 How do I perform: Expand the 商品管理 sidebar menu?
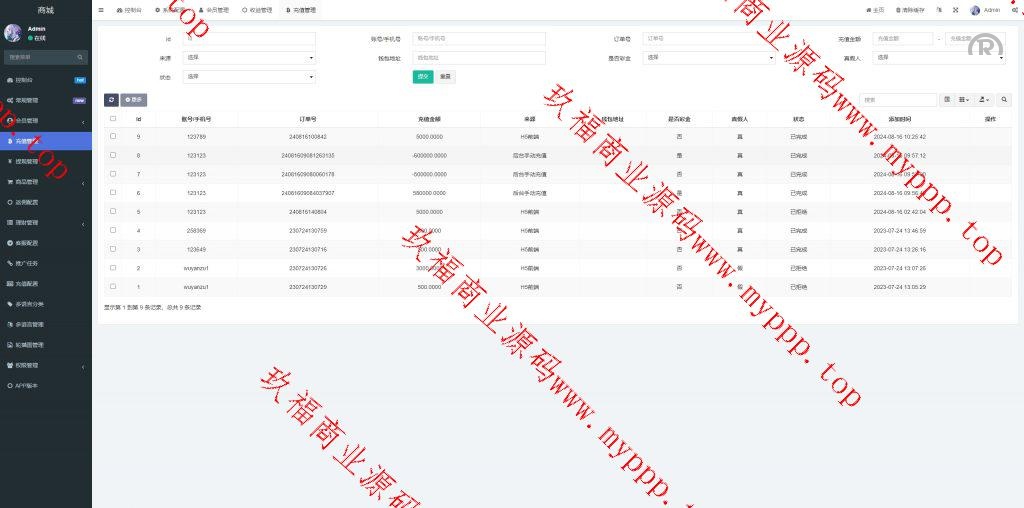click(x=45, y=182)
